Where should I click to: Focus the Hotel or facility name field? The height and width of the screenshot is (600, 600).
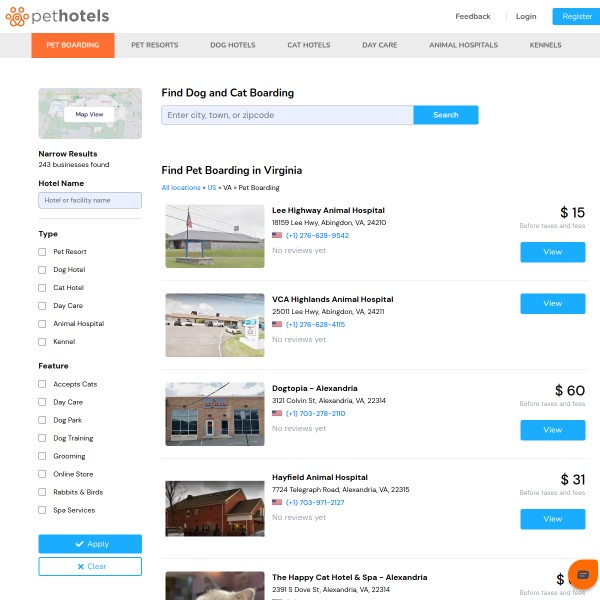point(90,201)
